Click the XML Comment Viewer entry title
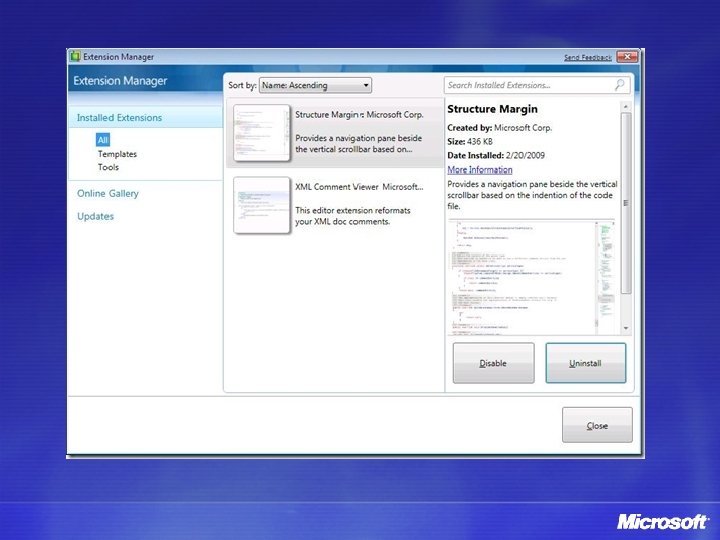 (359, 186)
